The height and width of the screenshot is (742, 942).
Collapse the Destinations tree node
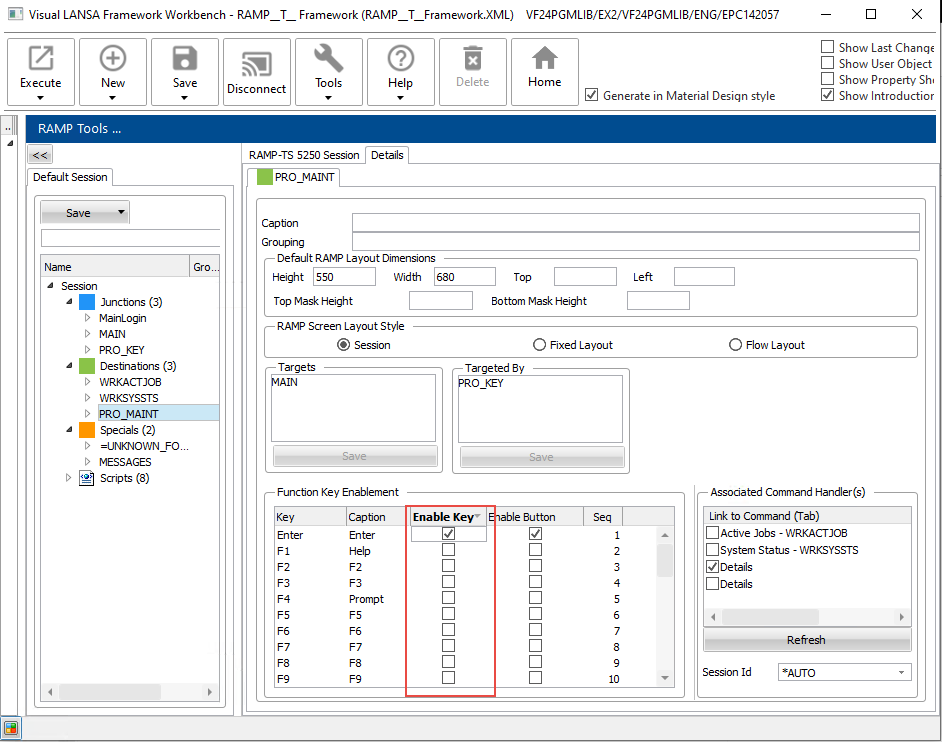[x=70, y=366]
